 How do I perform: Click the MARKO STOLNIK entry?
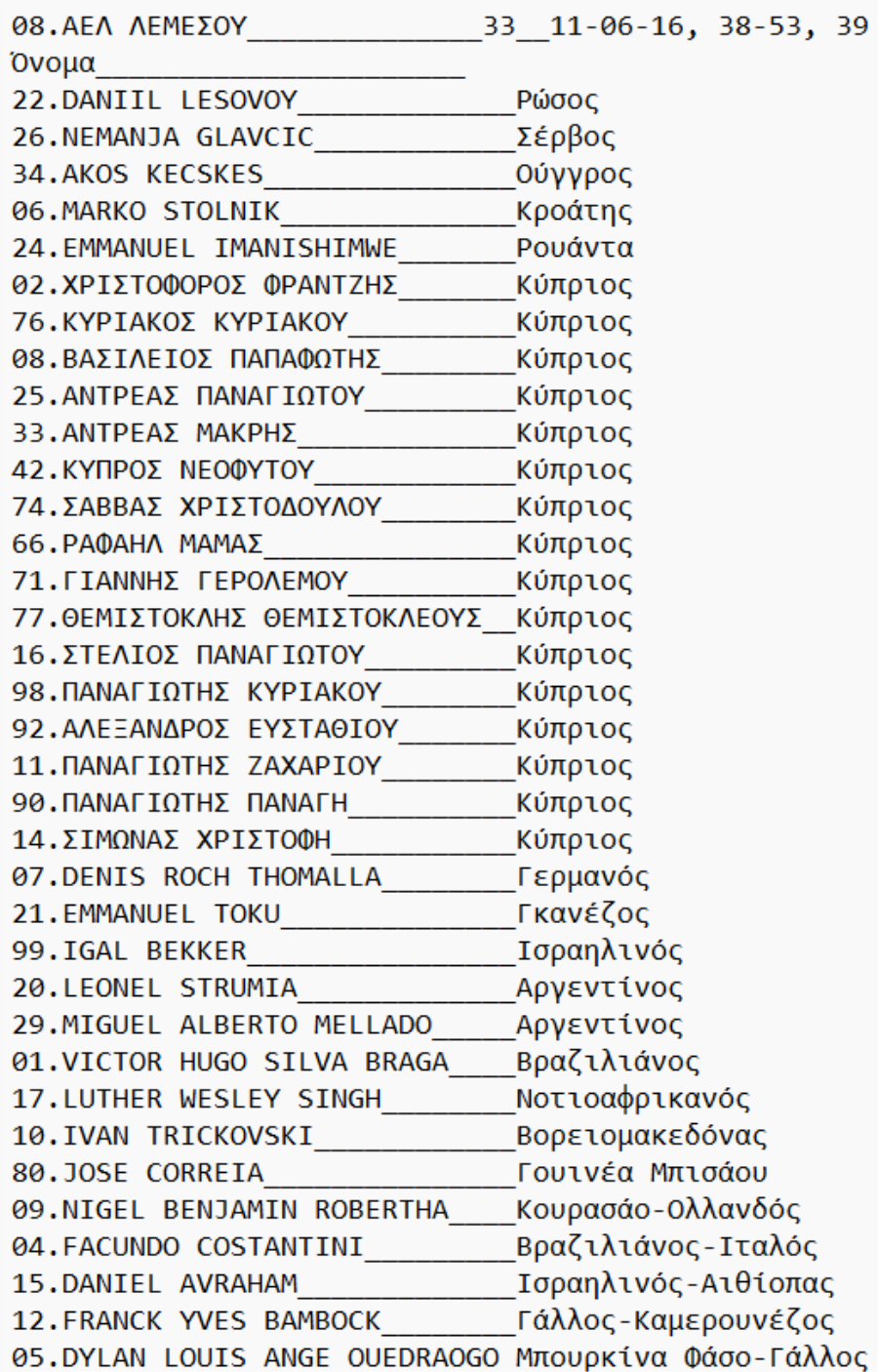coord(322,213)
